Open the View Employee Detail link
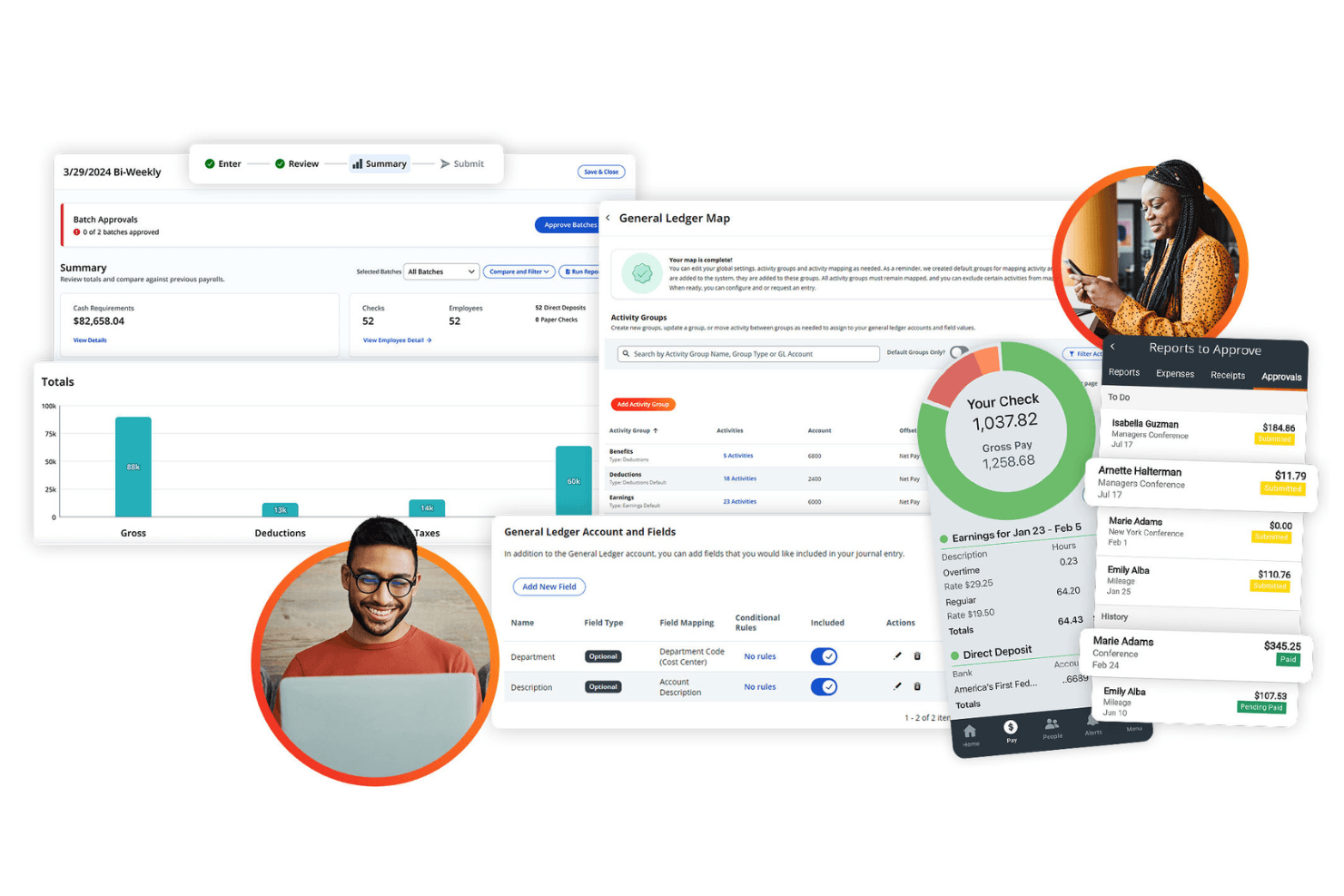Viewport: 1344px width, 896px height. (397, 340)
